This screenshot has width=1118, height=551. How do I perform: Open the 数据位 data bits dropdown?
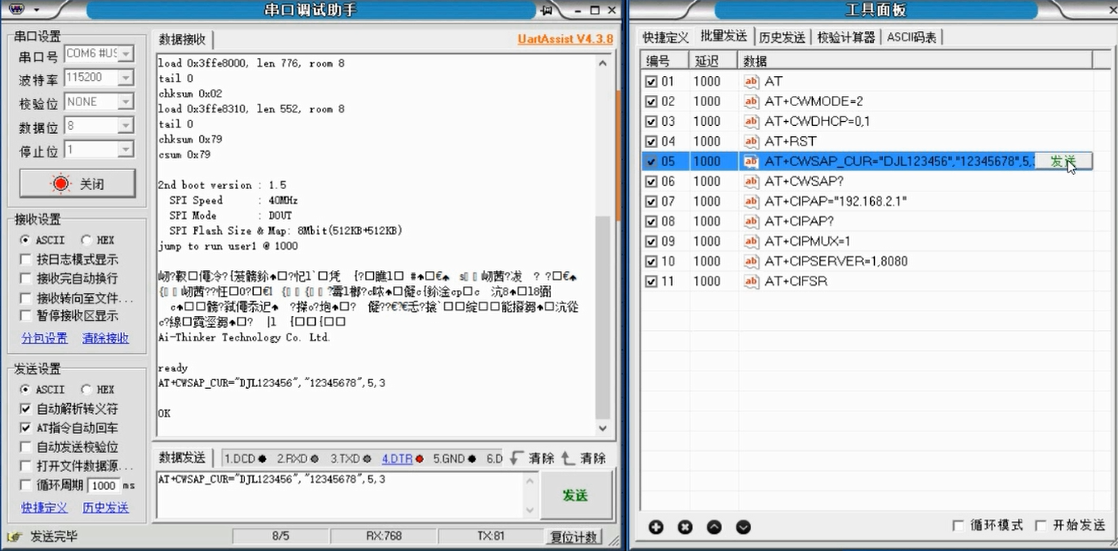pyautogui.click(x=125, y=126)
